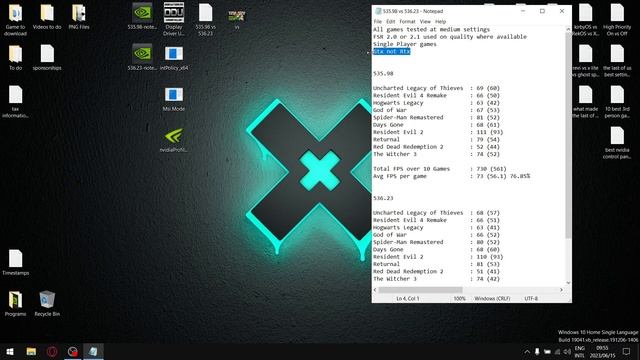Click the Notepad title bar icon

coord(378,11)
